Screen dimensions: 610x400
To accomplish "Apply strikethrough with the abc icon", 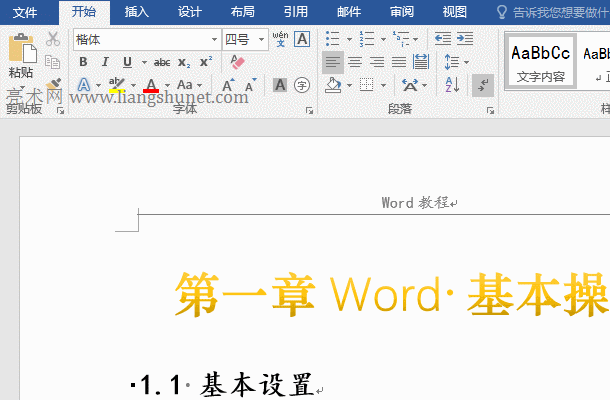I will (x=162, y=62).
